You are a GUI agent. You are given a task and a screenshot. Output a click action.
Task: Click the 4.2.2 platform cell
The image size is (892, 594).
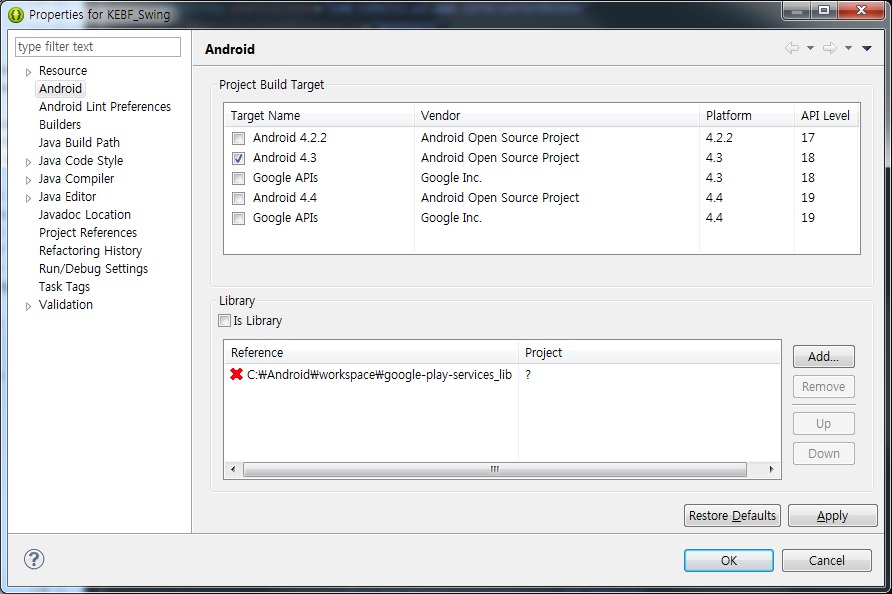click(x=719, y=138)
